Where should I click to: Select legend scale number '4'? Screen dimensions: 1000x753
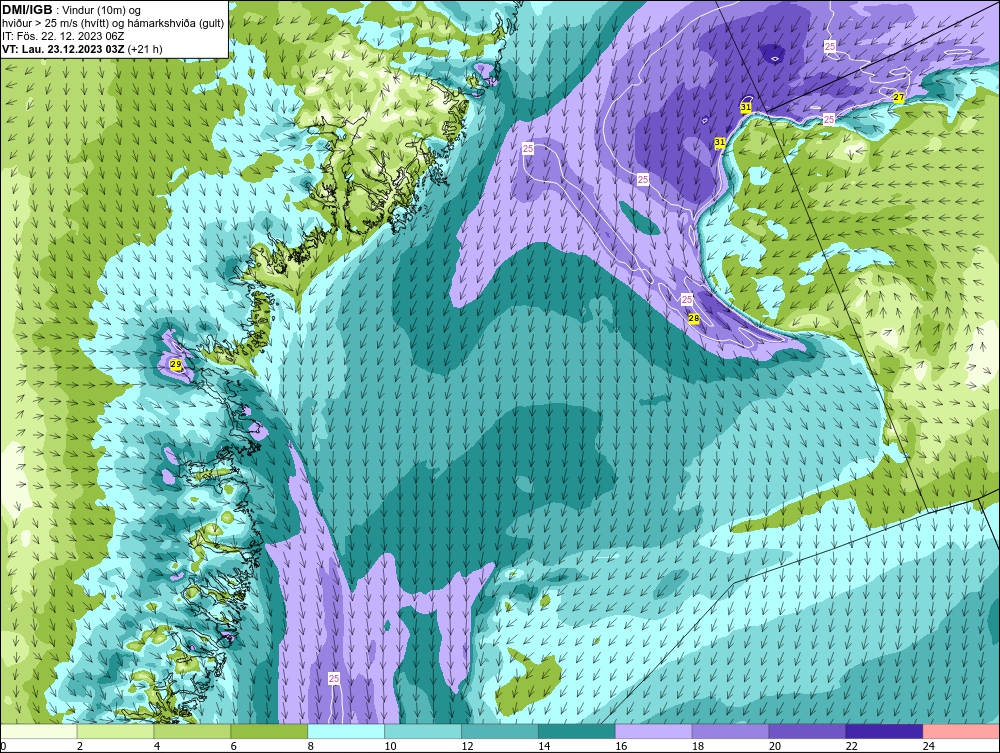(157, 746)
